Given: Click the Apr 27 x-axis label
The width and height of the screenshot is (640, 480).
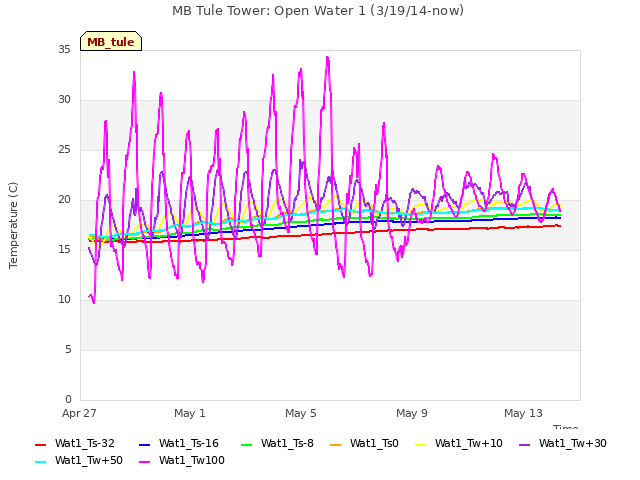Looking at the screenshot, I should pos(79,413).
